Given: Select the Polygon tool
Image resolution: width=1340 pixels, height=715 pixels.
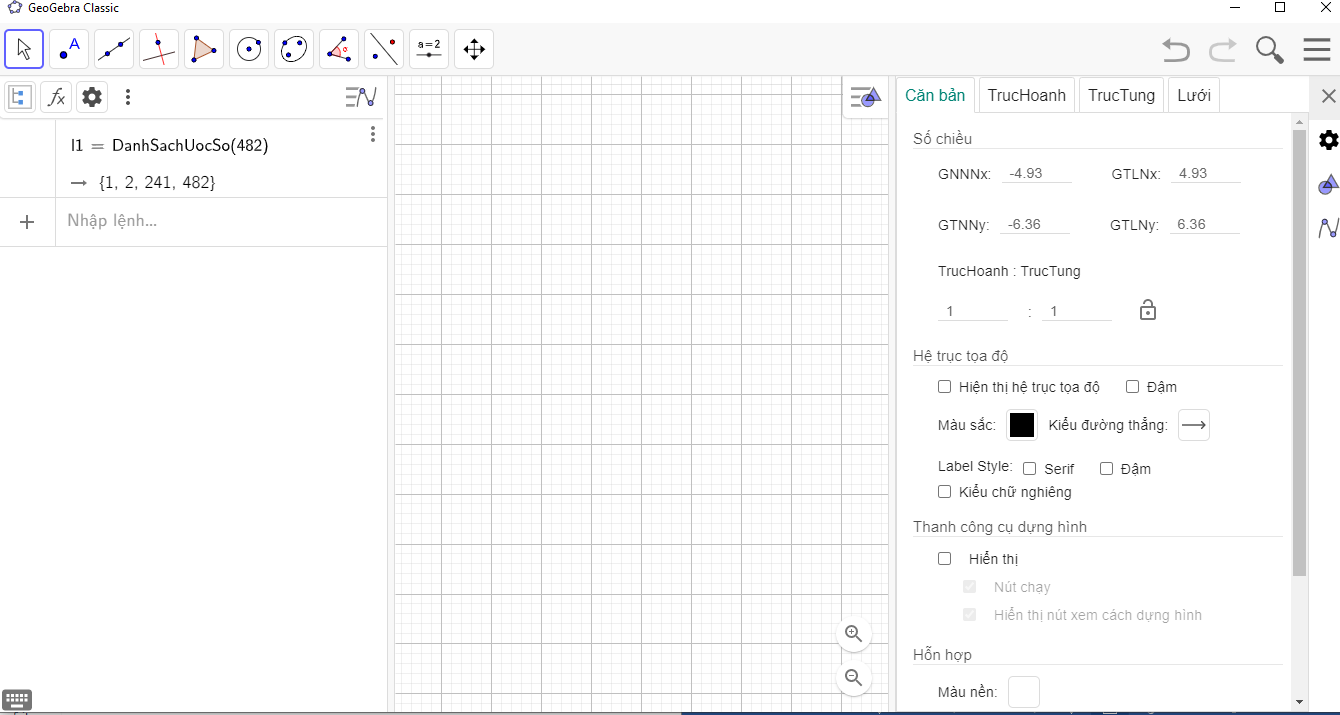Looking at the screenshot, I should 204,49.
